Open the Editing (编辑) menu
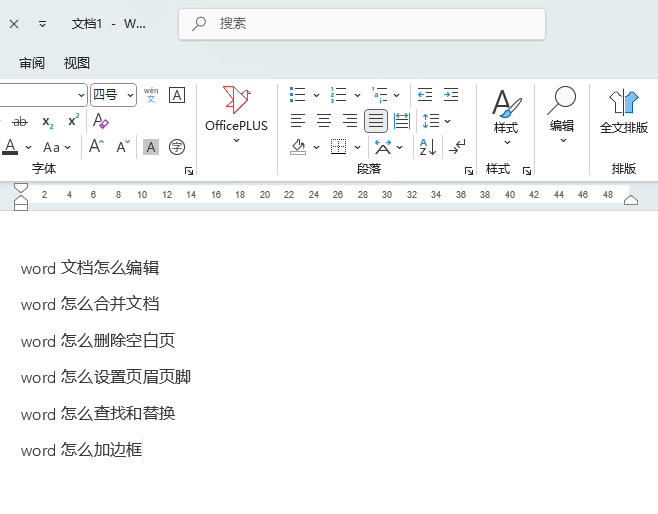This screenshot has width=658, height=514. (562, 115)
